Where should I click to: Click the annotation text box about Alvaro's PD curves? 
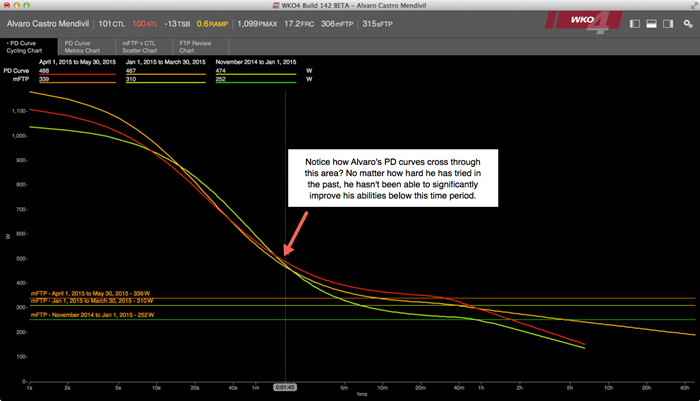click(393, 178)
